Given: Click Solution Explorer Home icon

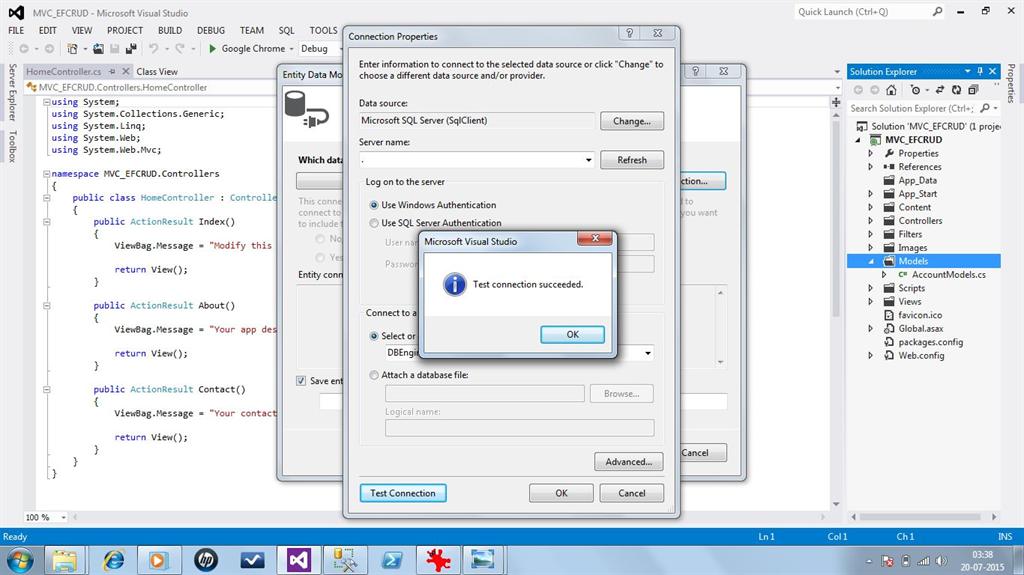Looking at the screenshot, I should coord(891,90).
